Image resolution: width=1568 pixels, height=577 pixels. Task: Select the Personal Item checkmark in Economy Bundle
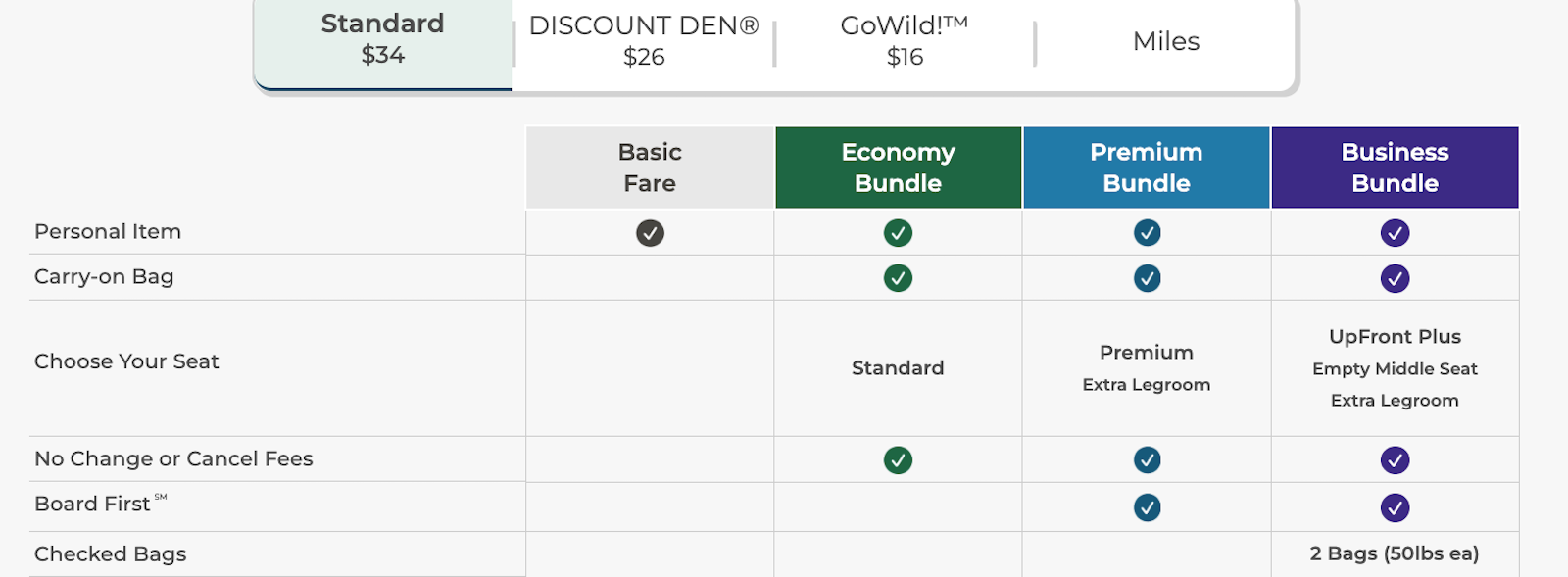[x=897, y=232]
